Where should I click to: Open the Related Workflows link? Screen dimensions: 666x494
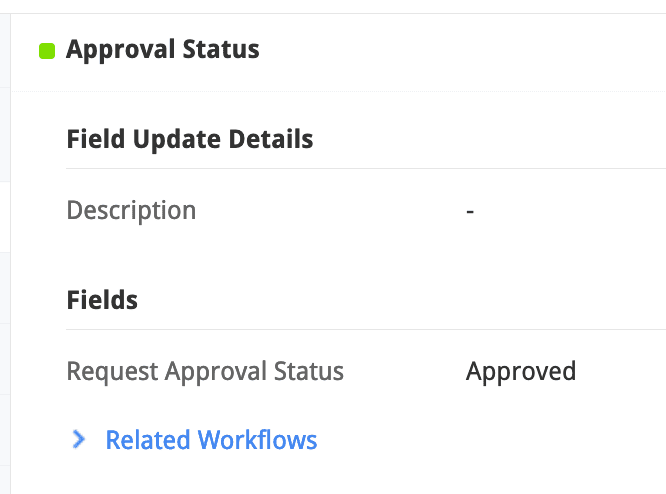pos(211,440)
